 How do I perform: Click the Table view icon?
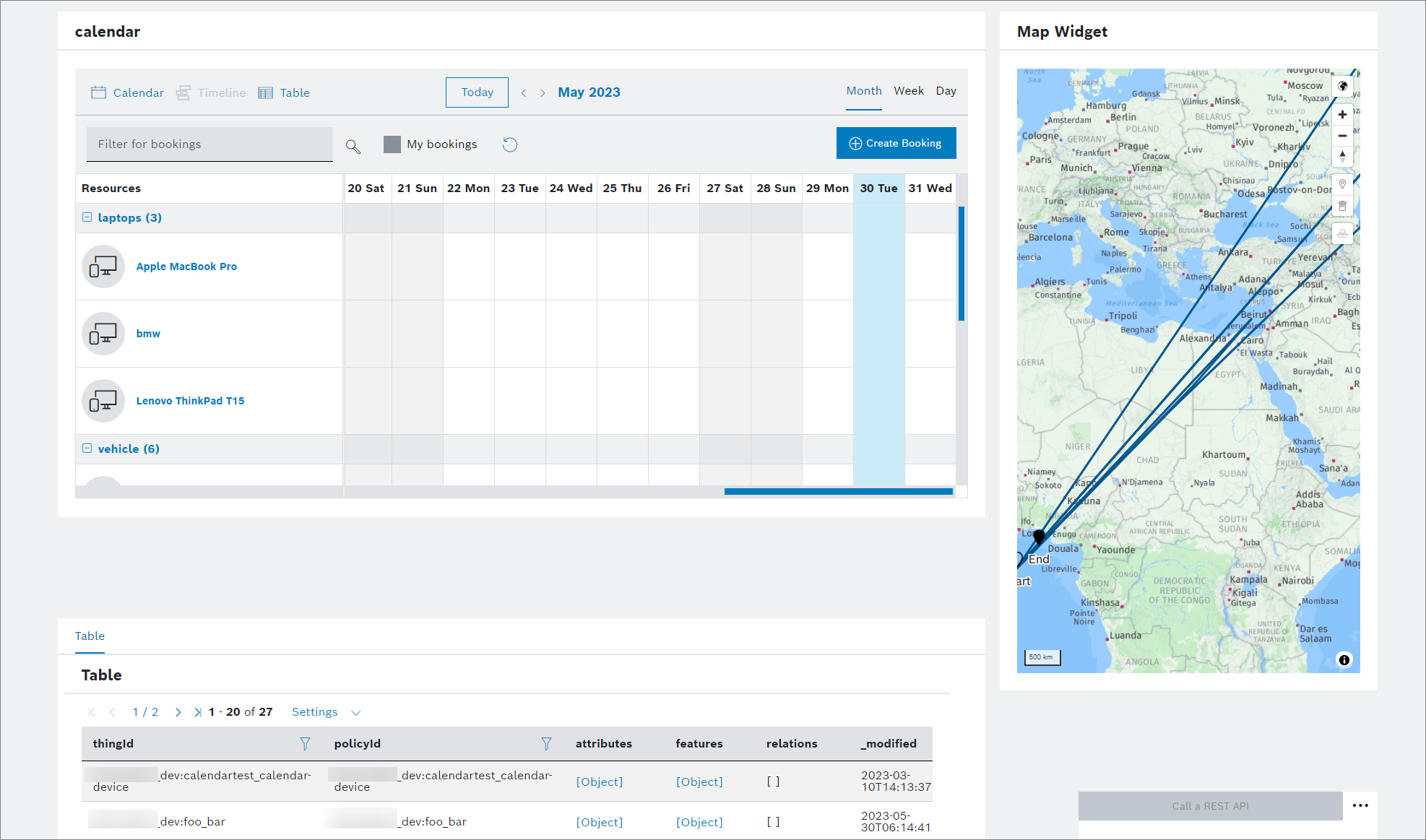click(266, 92)
